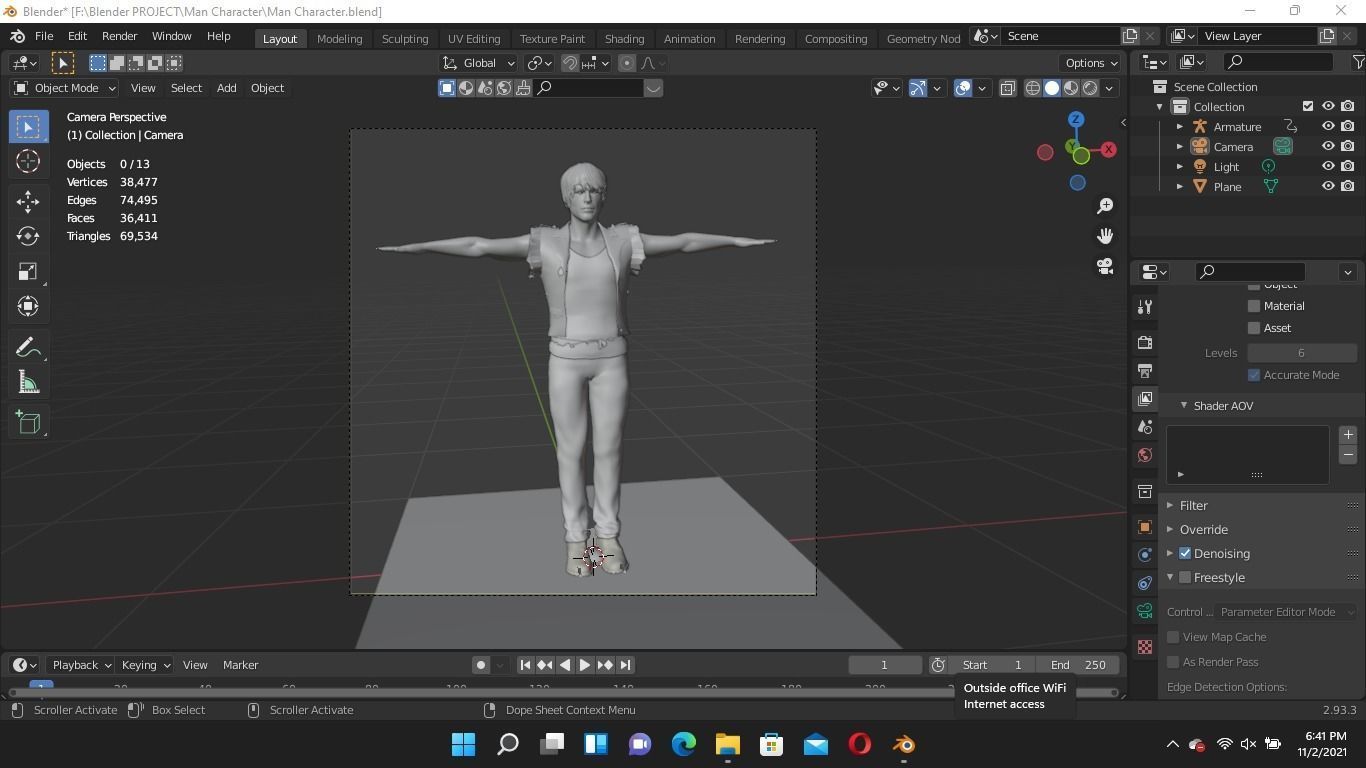1366x768 pixels.
Task: Toggle visibility of the Light object
Action: click(x=1328, y=167)
